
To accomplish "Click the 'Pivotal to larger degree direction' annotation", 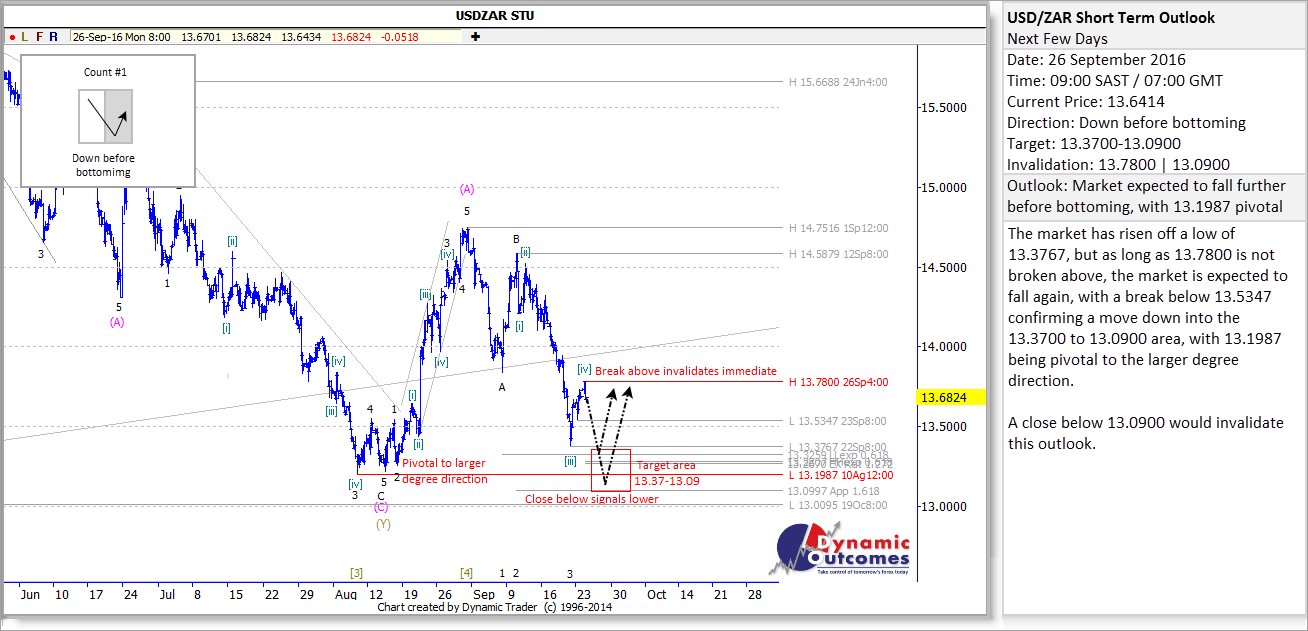I will (x=444, y=471).
